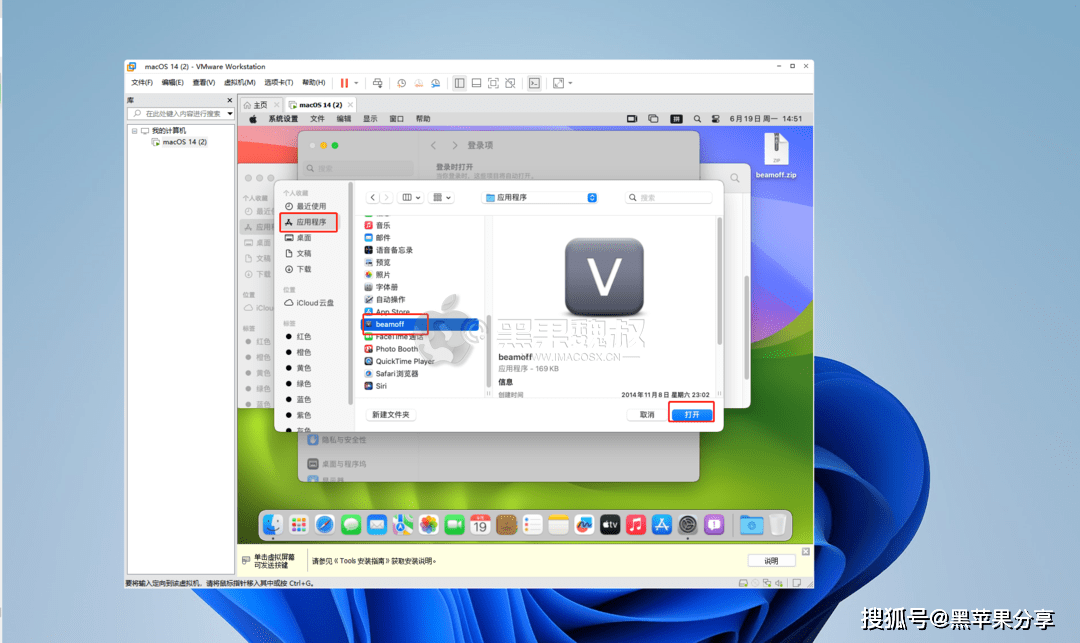Open the console view icon in VMware
The image size is (1080, 643).
tap(534, 83)
